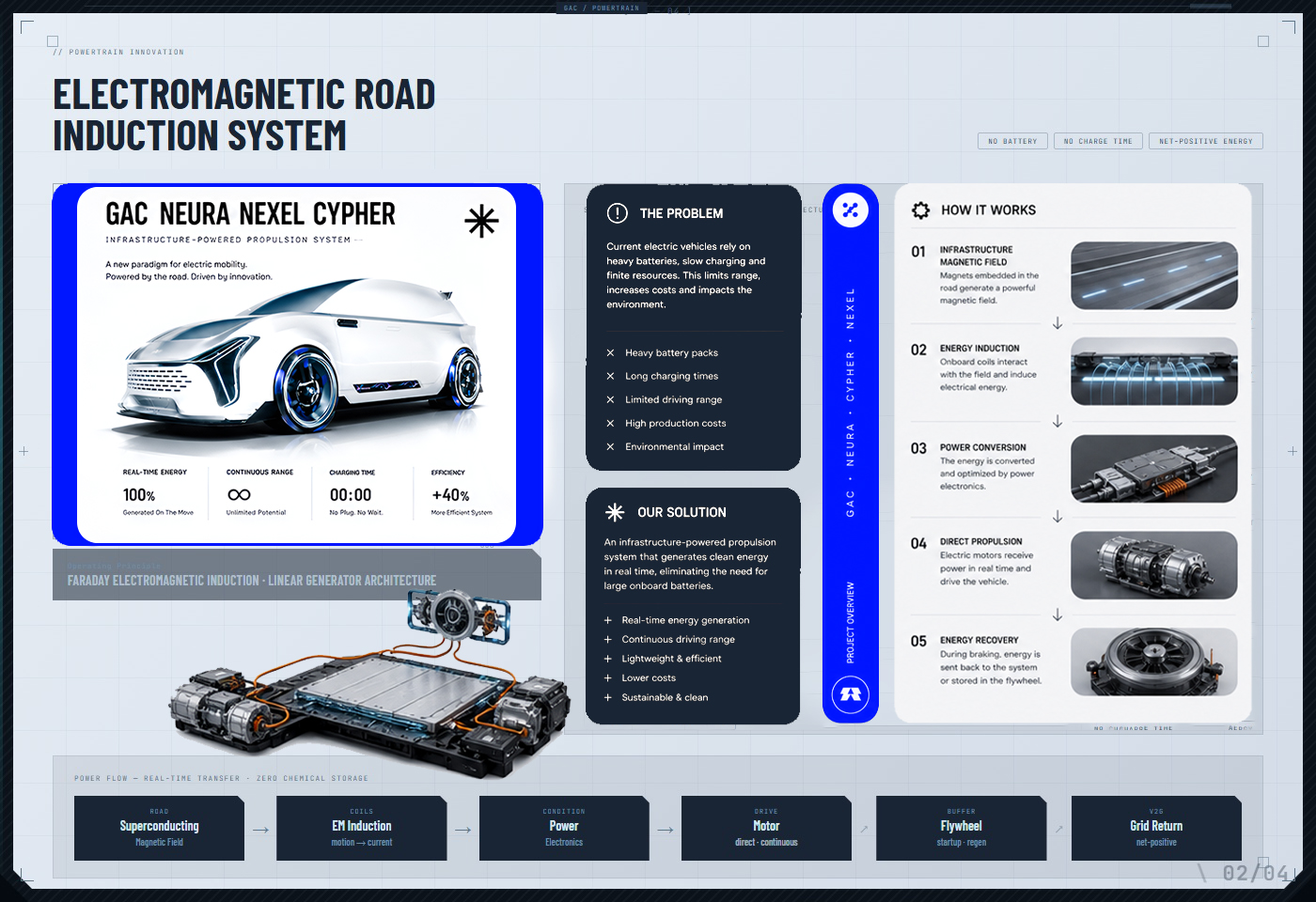Click the asterisk icon beside OUR SOLUTION
This screenshot has width=1316, height=902.
click(x=615, y=512)
